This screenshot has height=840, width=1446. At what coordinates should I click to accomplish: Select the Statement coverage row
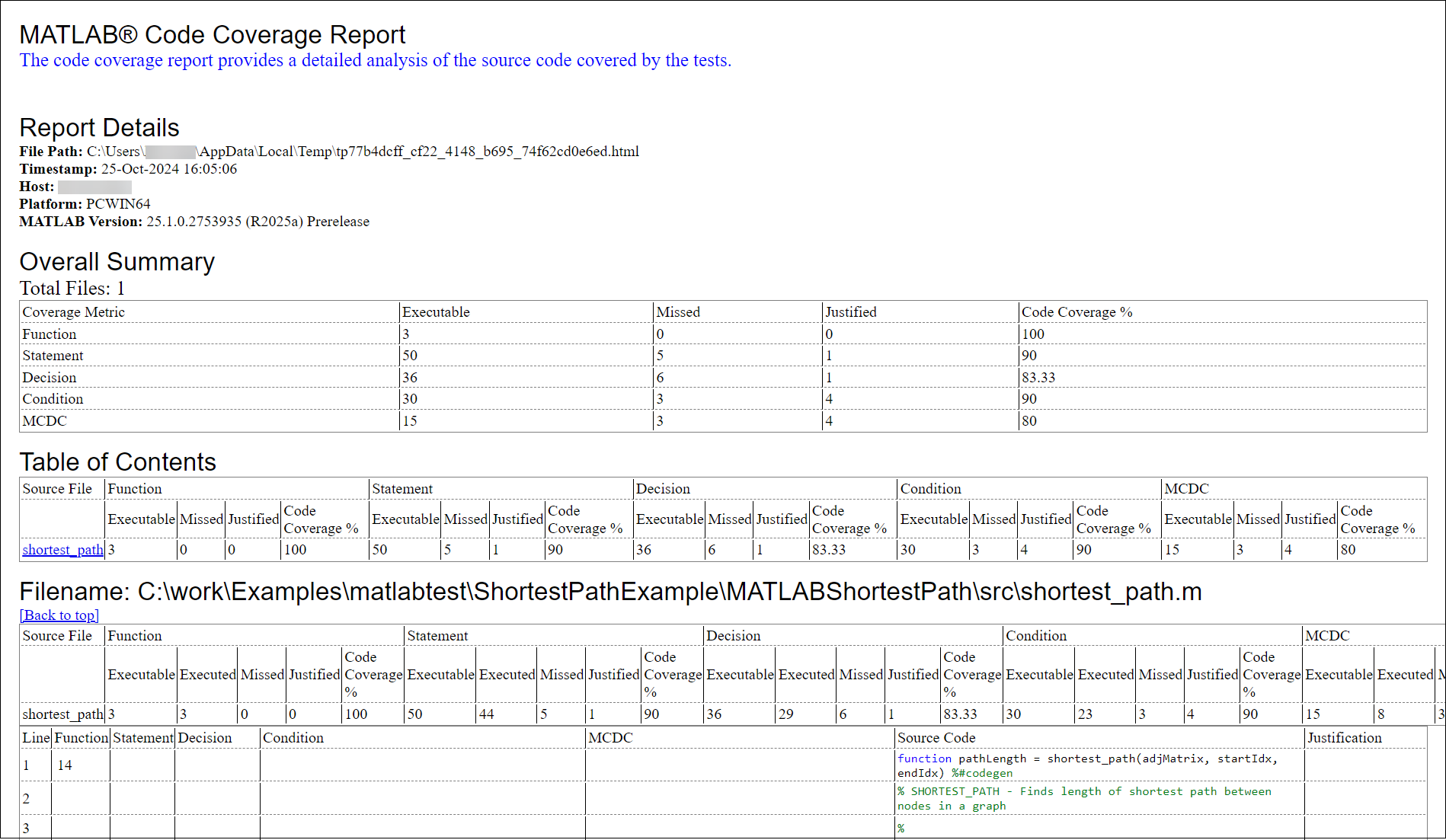pyautogui.click(x=53, y=355)
